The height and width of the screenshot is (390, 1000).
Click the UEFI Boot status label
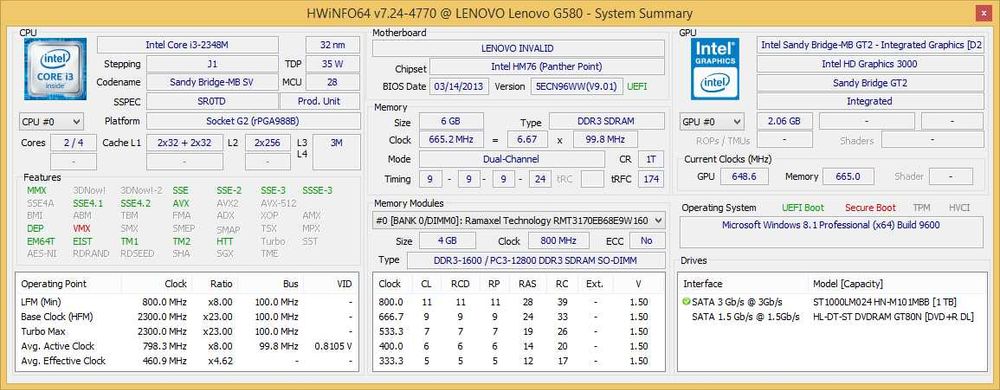coord(802,208)
